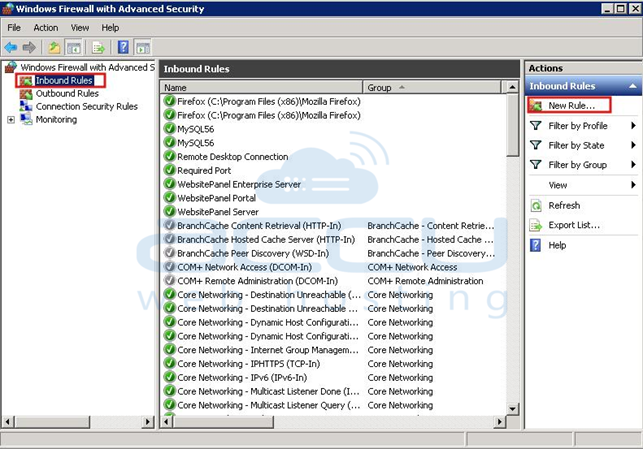643x449 pixels.
Task: Select Inbound Rules in the tree
Action: click(x=64, y=80)
